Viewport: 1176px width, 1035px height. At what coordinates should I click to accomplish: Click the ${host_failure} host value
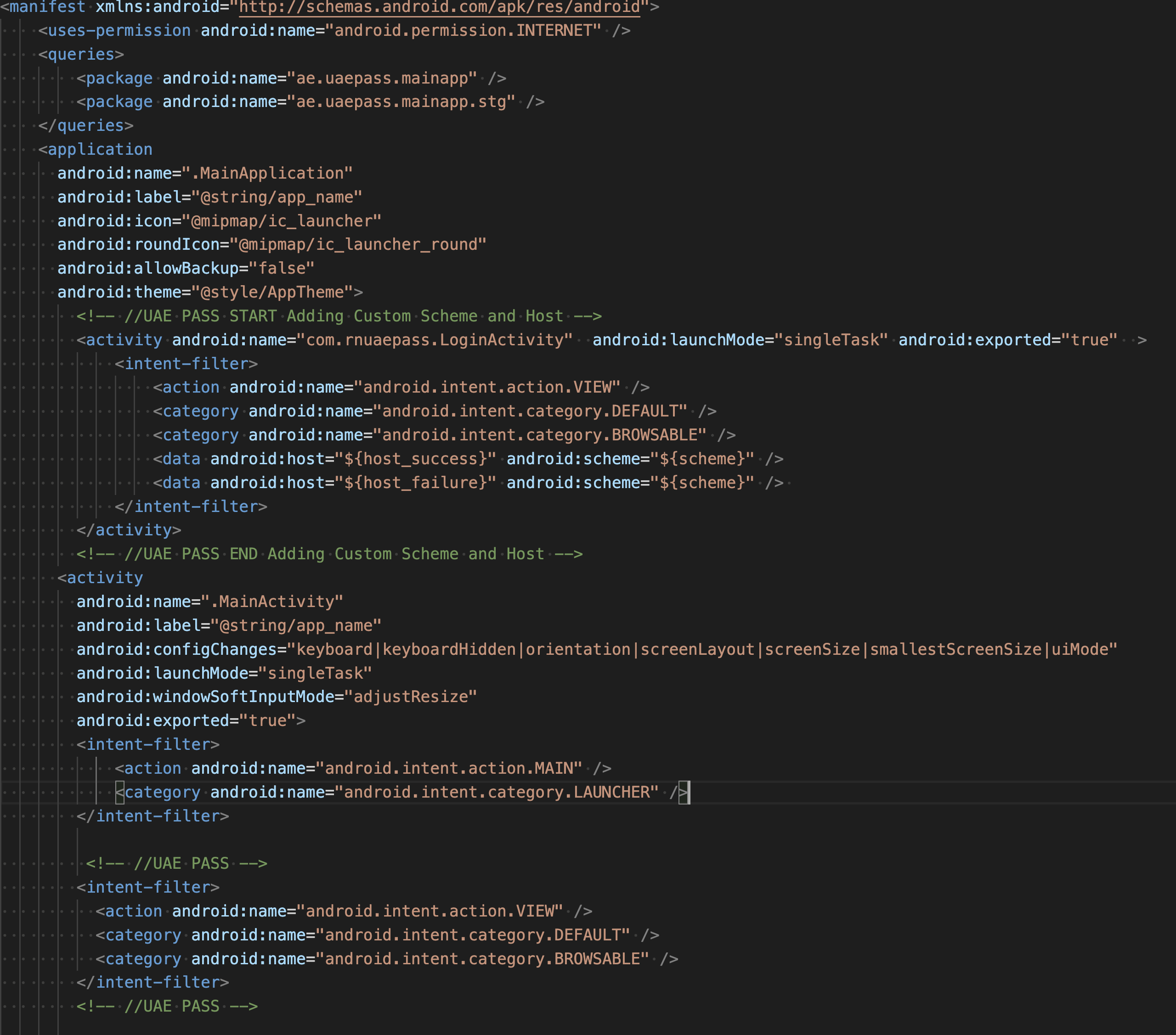click(415, 483)
